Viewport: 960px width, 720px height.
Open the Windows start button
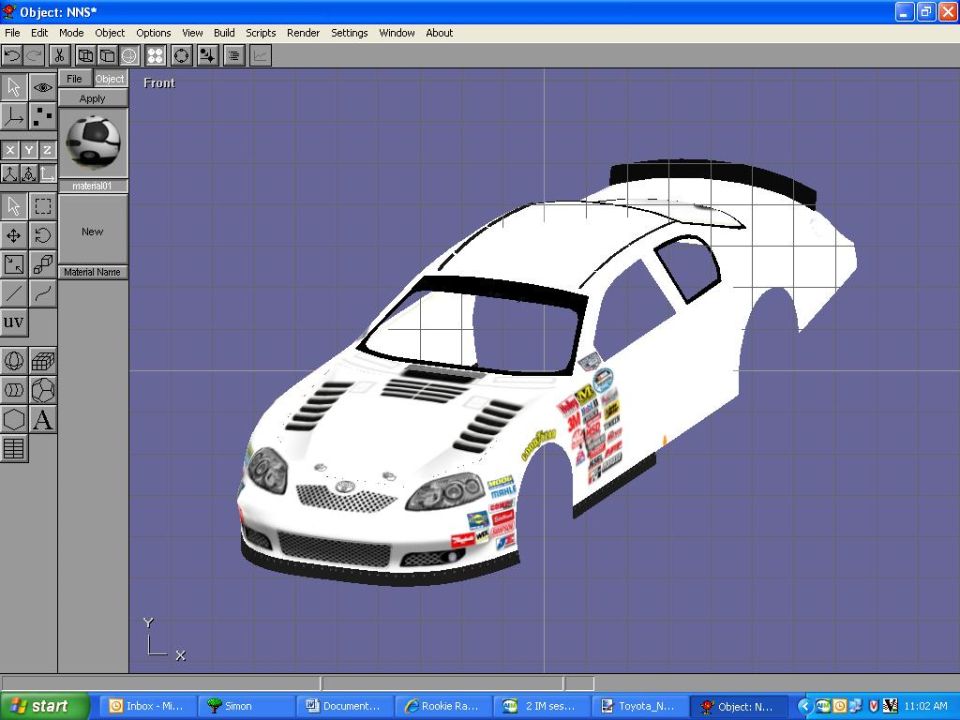pos(44,706)
